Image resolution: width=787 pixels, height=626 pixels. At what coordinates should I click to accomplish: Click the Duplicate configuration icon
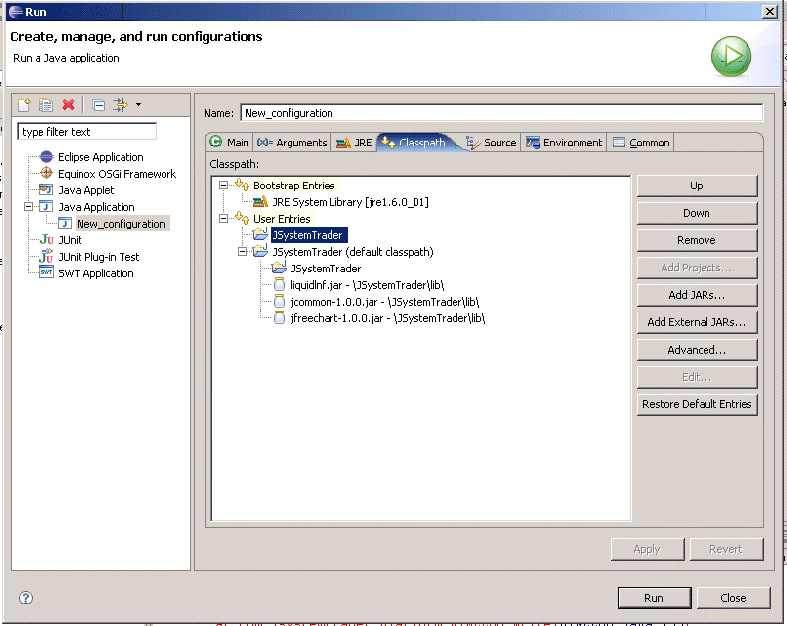(x=46, y=105)
